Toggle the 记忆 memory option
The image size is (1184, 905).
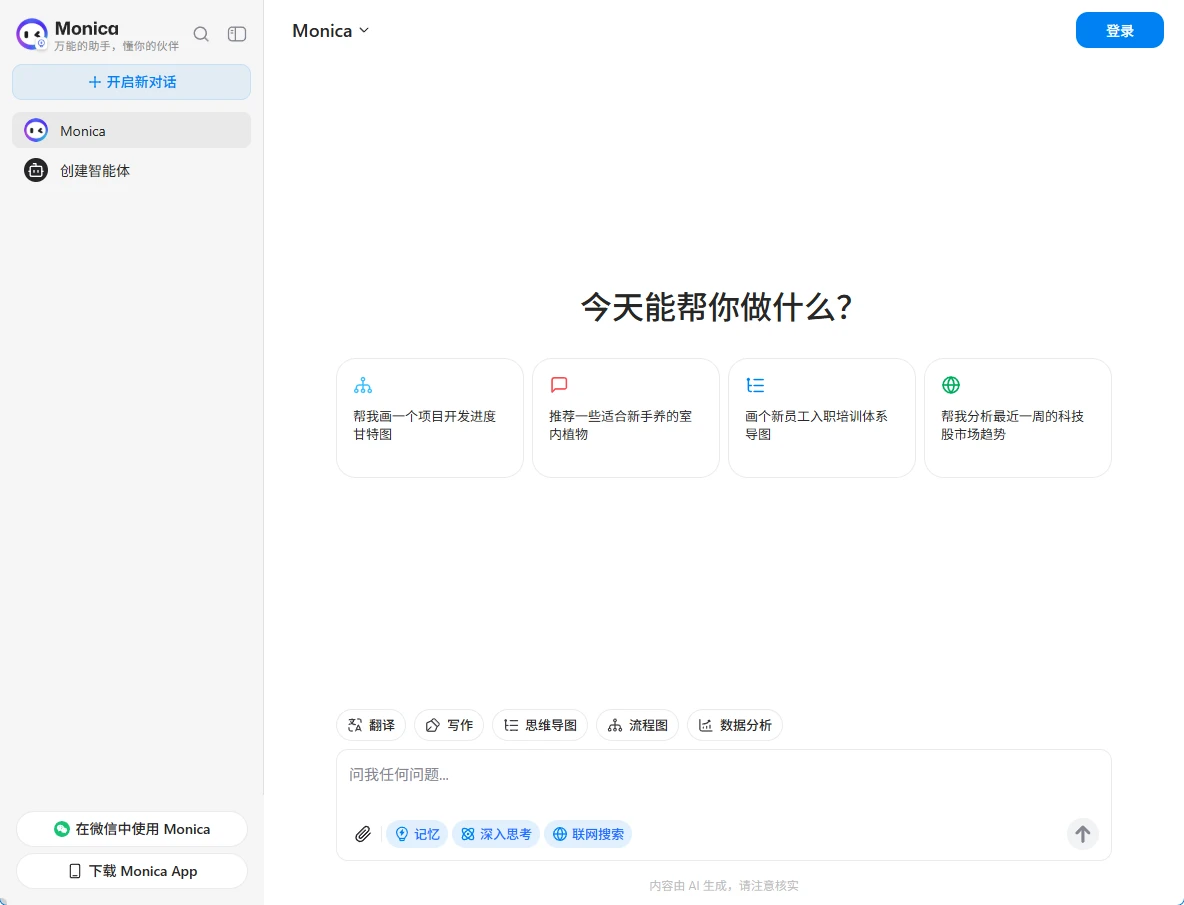coord(417,834)
